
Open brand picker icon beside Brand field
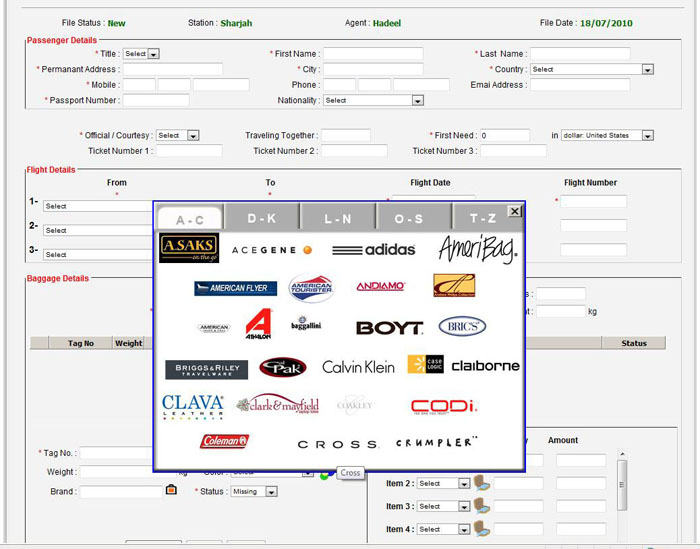(x=170, y=490)
